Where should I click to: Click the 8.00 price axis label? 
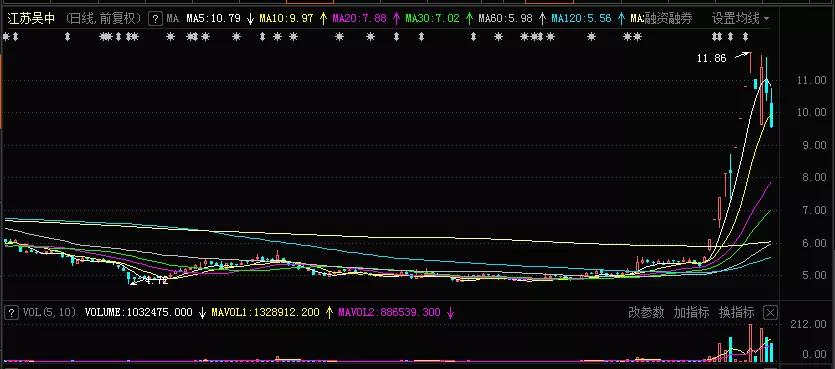pos(814,178)
